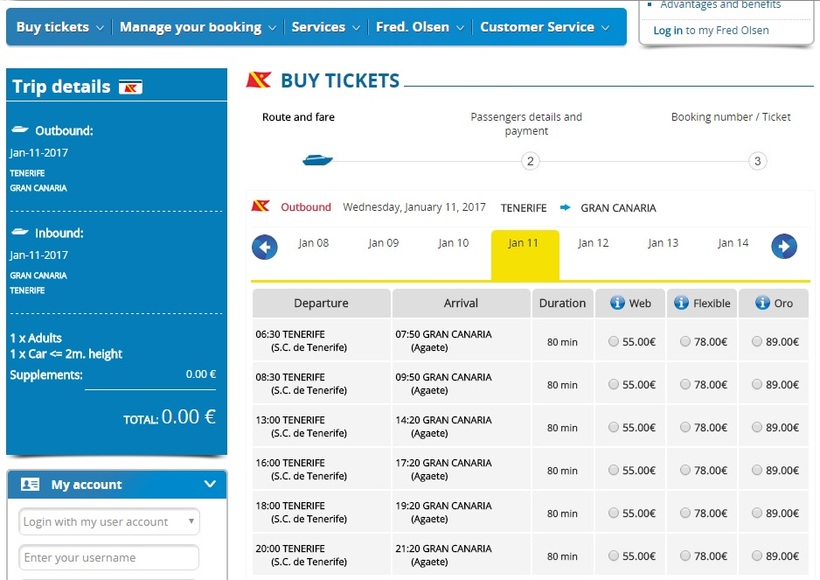Click the My account card icon
Viewport: 820px width, 580px height.
point(30,484)
